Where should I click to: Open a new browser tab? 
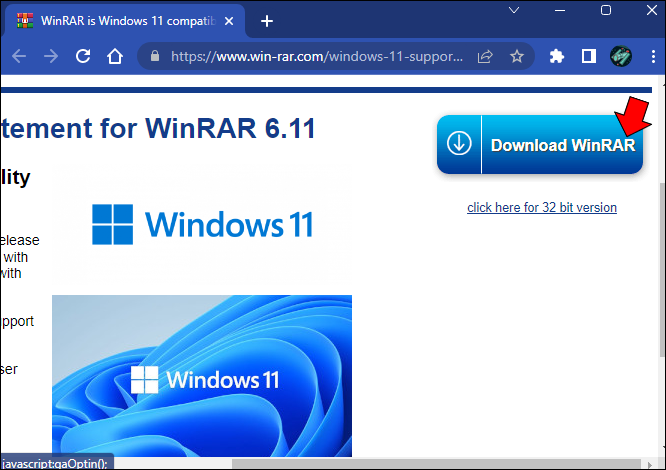(267, 21)
